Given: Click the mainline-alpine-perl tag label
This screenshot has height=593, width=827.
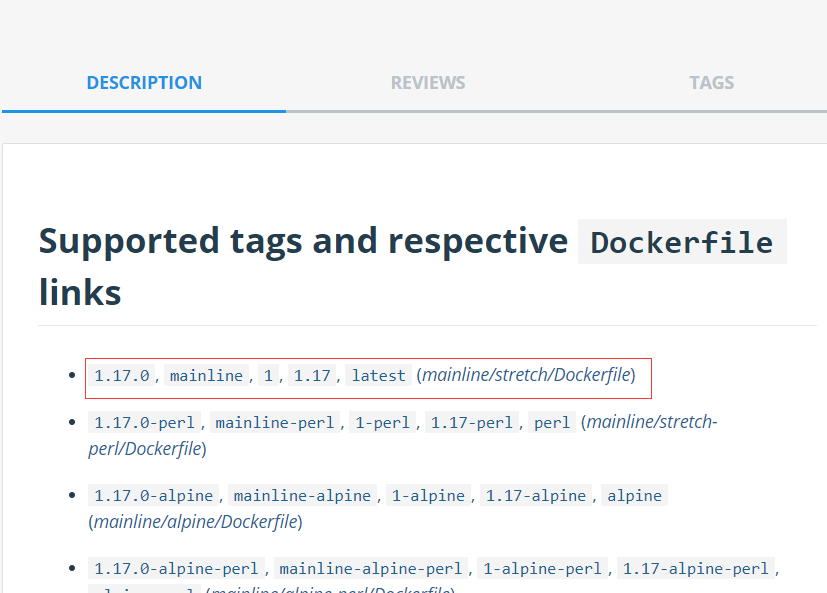Looking at the screenshot, I should 371,569.
